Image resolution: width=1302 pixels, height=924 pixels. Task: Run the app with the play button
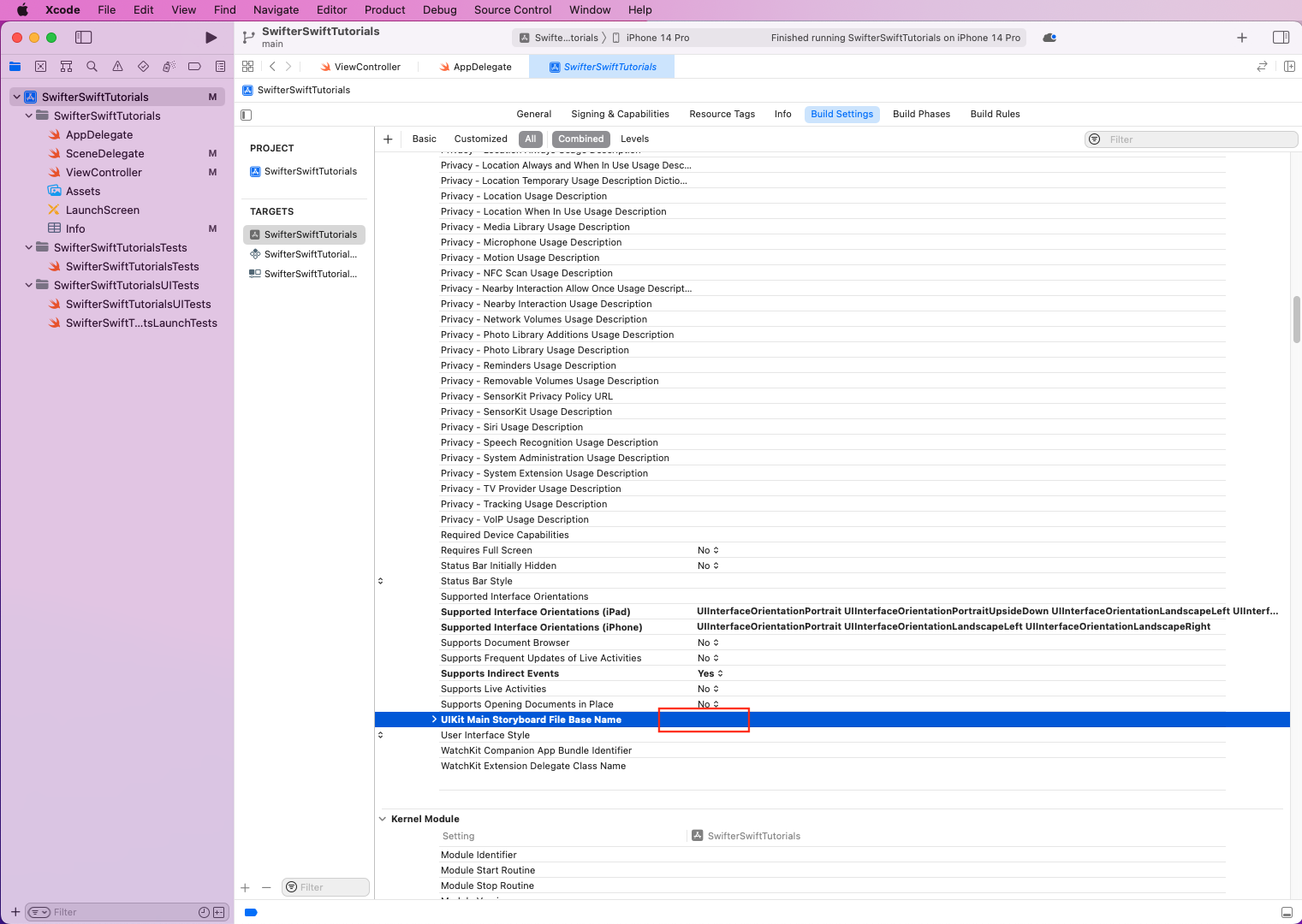pos(211,38)
